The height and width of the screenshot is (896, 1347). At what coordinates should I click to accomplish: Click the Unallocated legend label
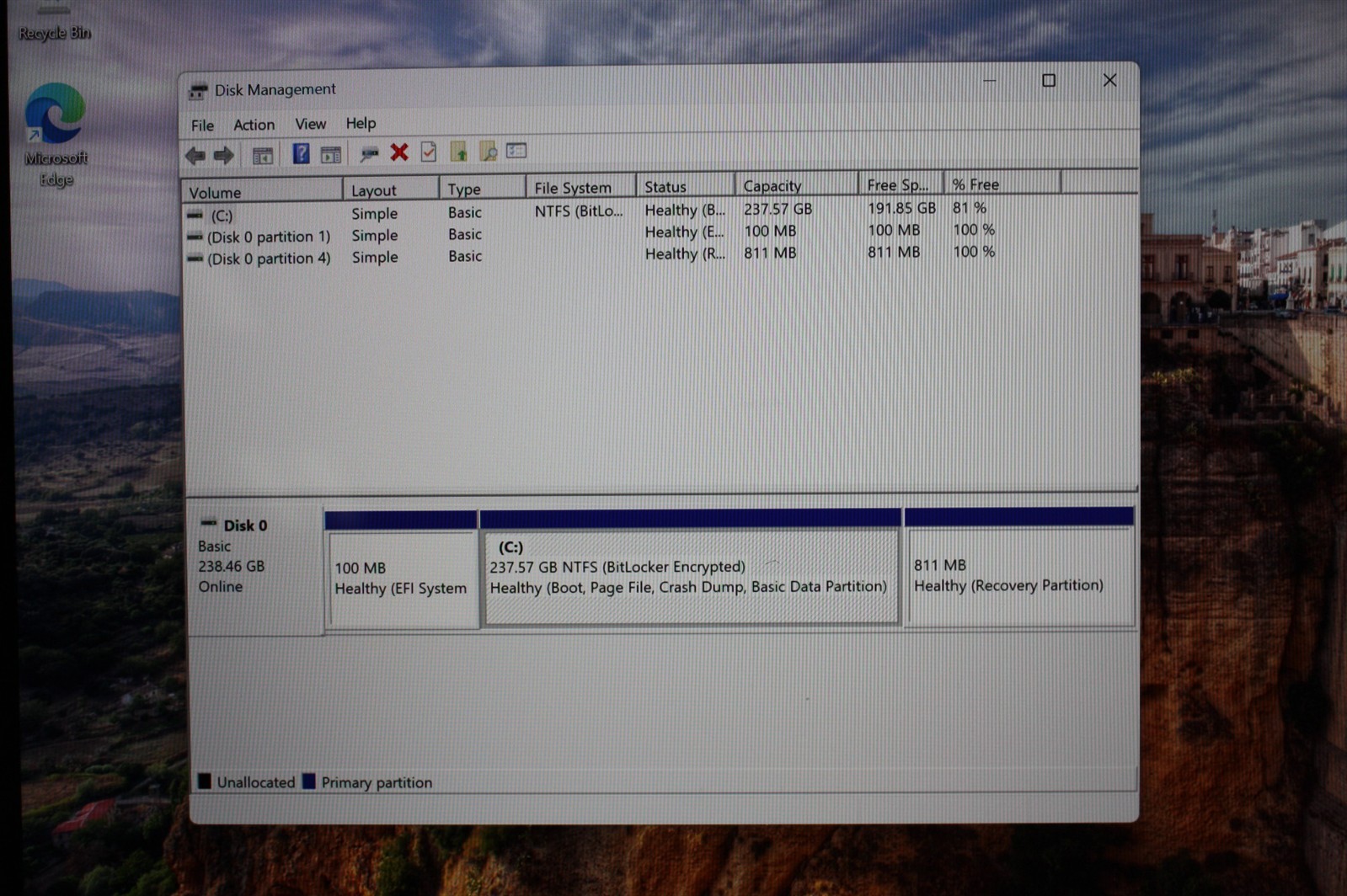click(256, 782)
